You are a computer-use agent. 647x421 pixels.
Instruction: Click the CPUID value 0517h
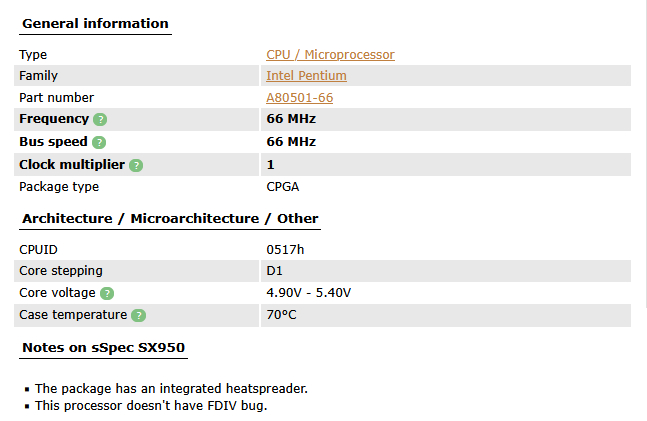pyautogui.click(x=284, y=249)
